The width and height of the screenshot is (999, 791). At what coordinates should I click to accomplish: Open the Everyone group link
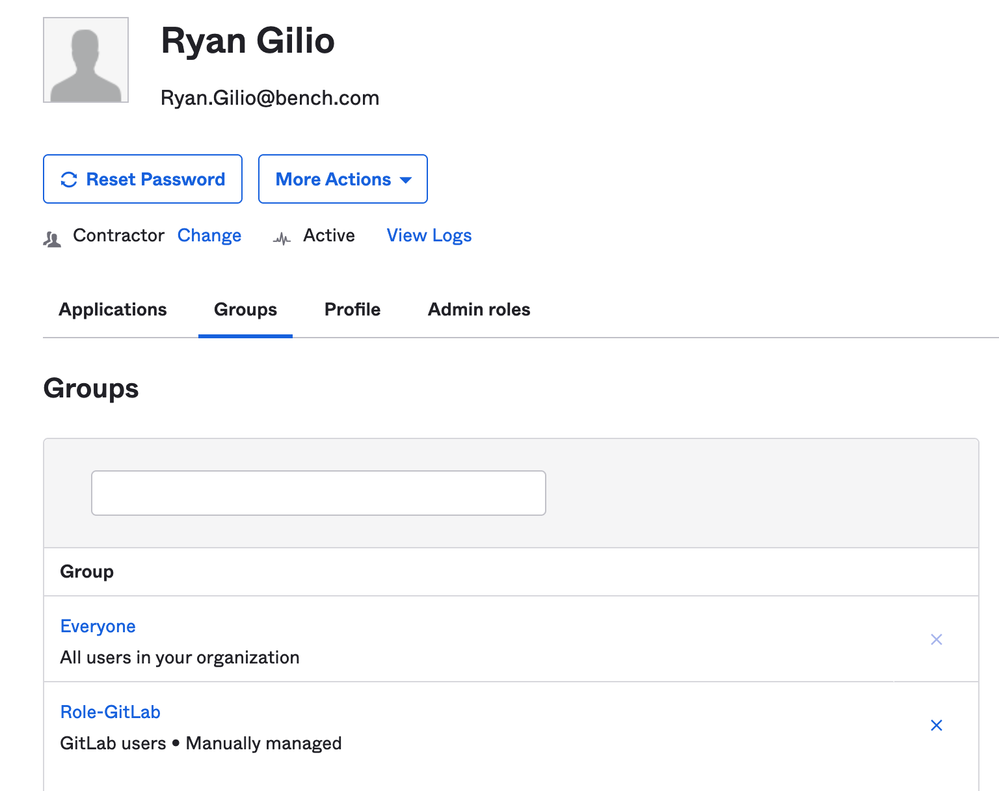pos(97,626)
